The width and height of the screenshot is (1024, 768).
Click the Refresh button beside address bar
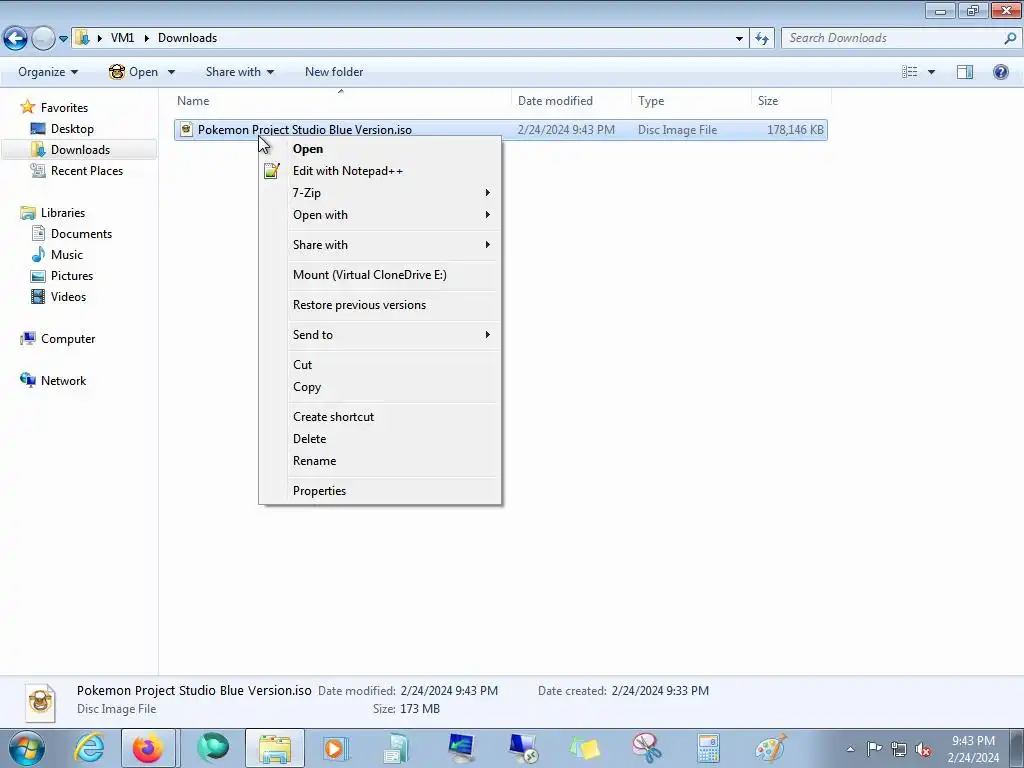761,39
